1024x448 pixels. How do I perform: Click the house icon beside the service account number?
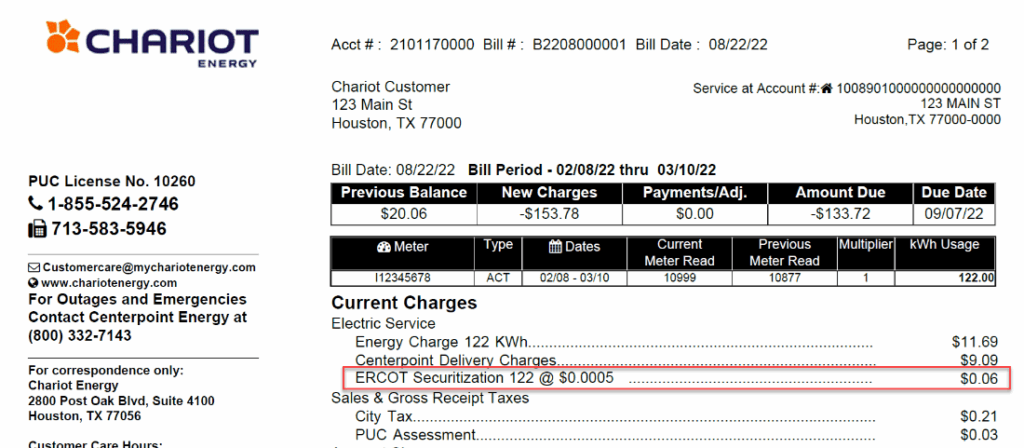pos(827,88)
